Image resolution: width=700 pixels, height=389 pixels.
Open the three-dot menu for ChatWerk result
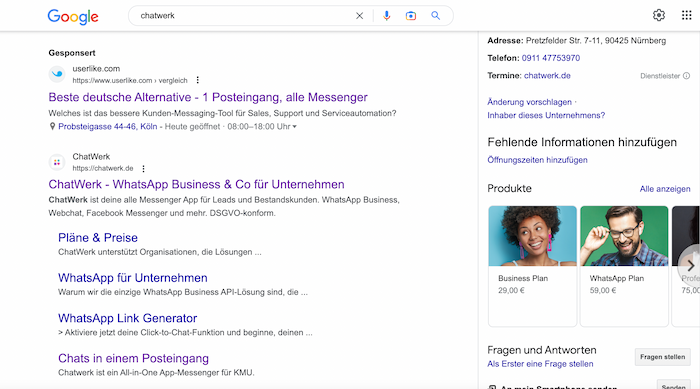(x=143, y=169)
